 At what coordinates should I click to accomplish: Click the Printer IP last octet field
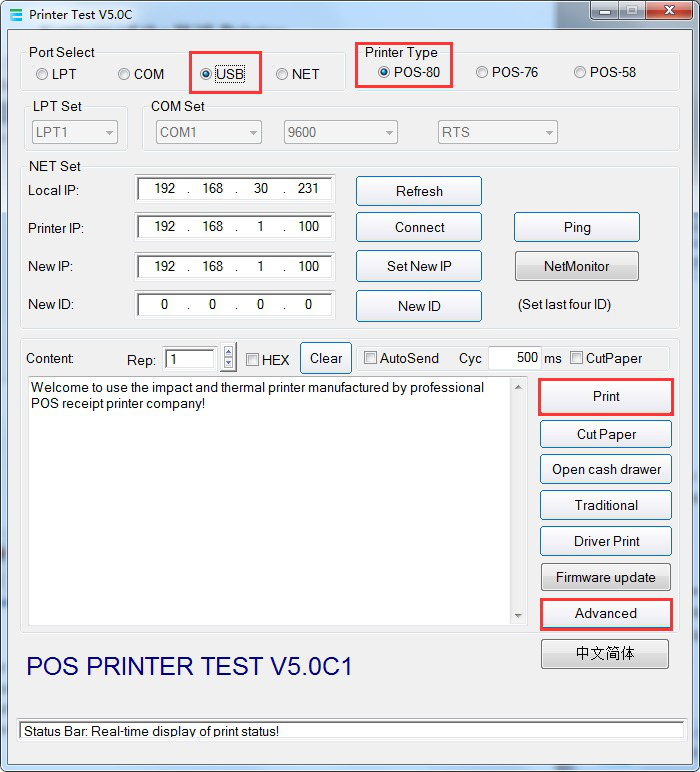[308, 226]
